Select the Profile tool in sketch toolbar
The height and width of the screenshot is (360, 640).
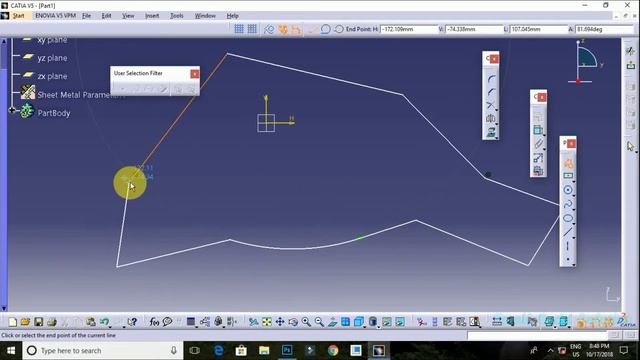(x=568, y=163)
